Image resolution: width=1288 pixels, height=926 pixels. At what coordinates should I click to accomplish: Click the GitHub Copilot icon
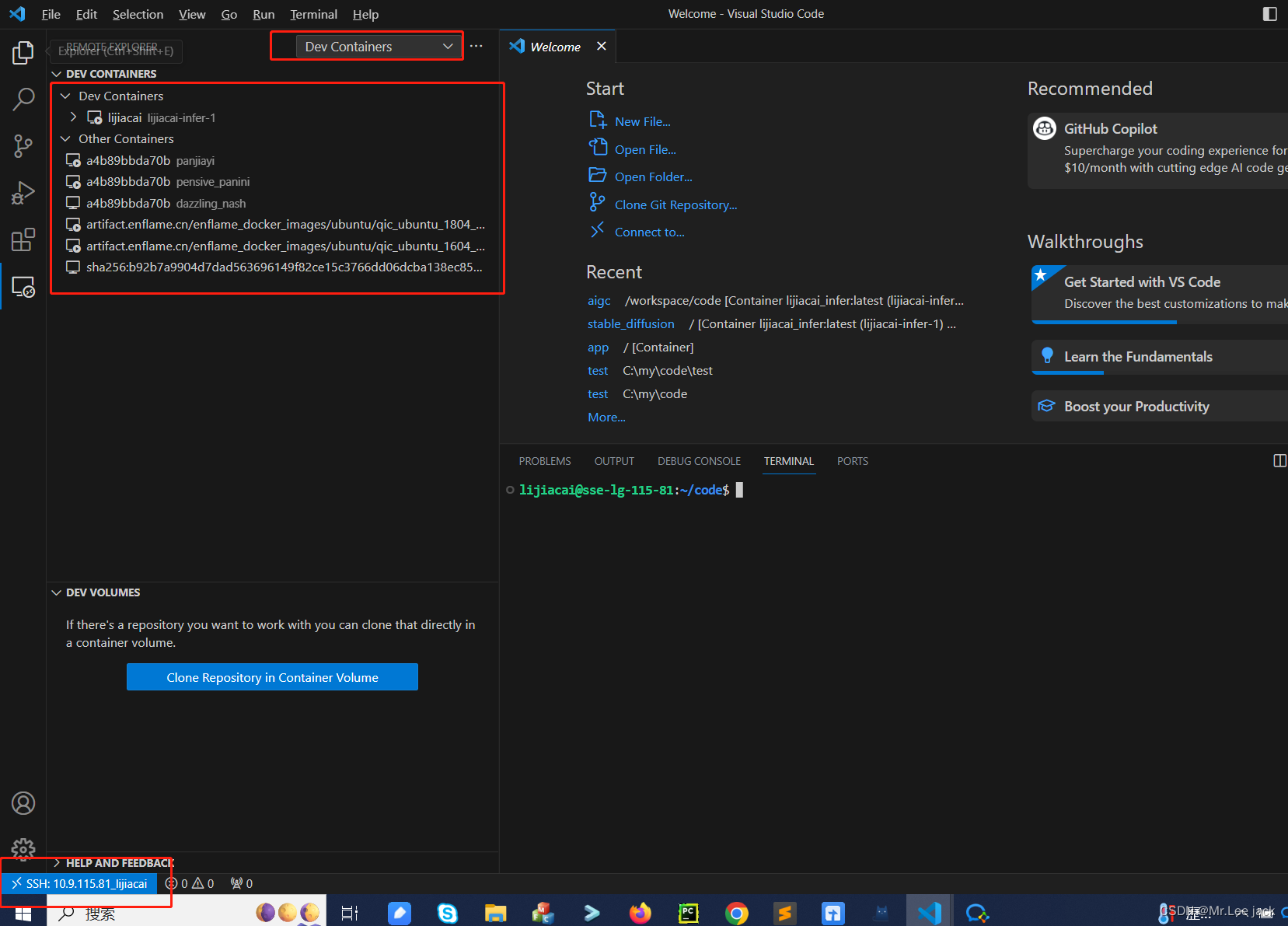(x=1045, y=128)
